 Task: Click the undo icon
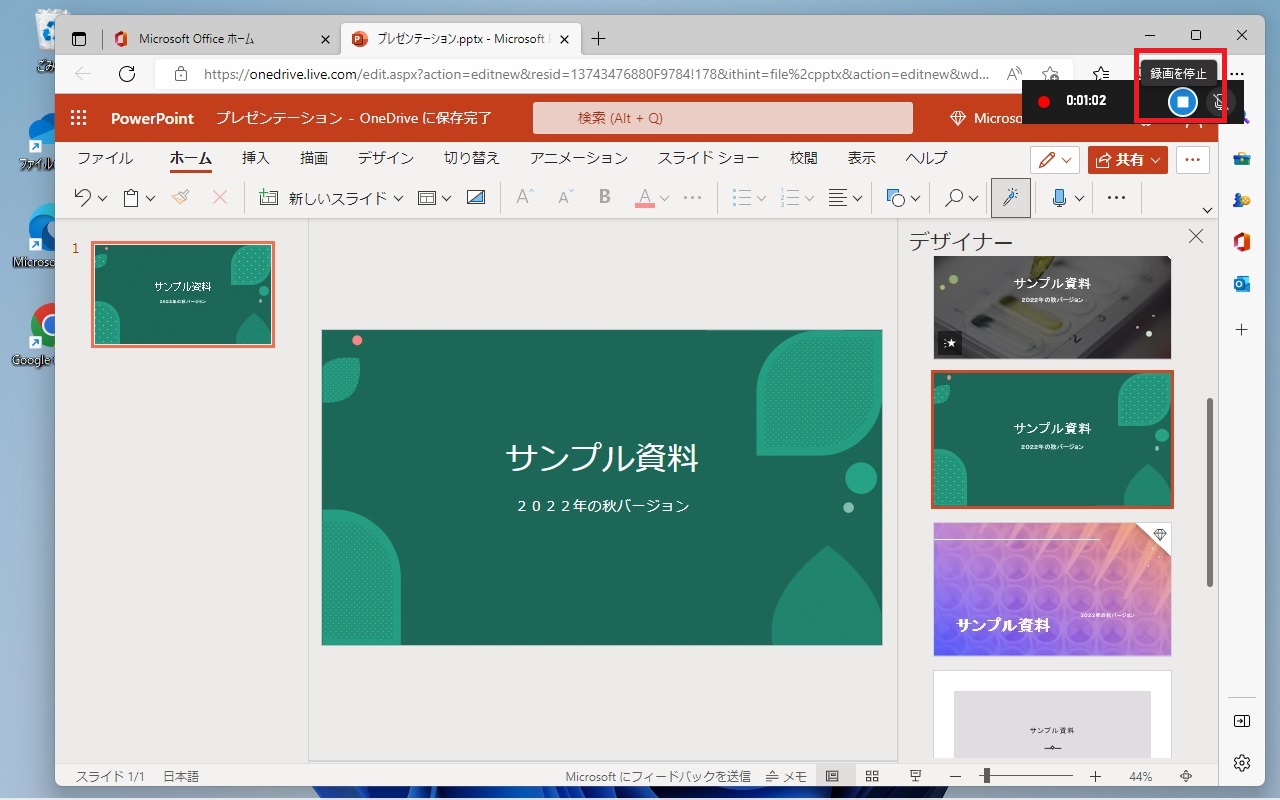[83, 198]
